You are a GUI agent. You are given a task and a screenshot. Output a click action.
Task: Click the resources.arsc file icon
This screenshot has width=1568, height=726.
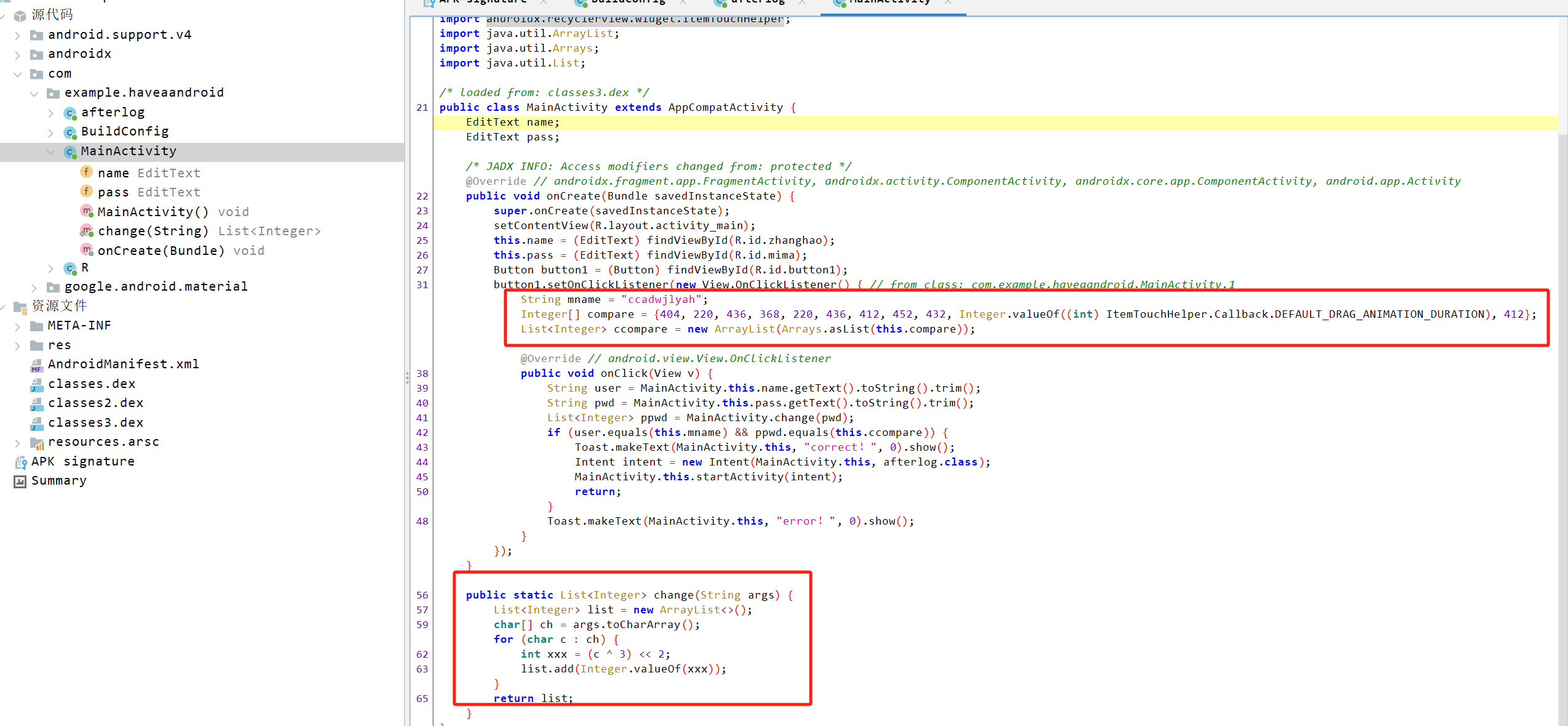(37, 443)
